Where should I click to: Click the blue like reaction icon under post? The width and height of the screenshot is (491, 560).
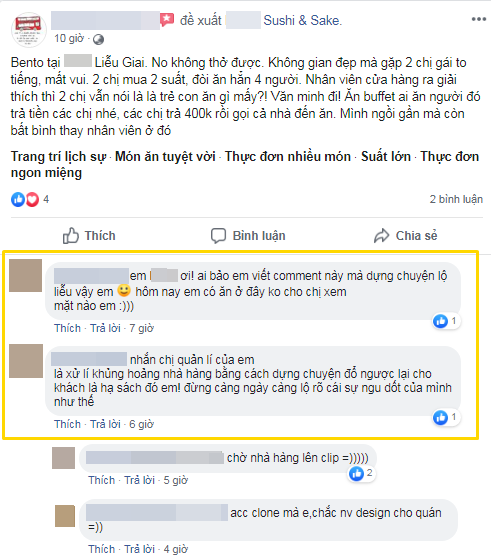tap(17, 199)
